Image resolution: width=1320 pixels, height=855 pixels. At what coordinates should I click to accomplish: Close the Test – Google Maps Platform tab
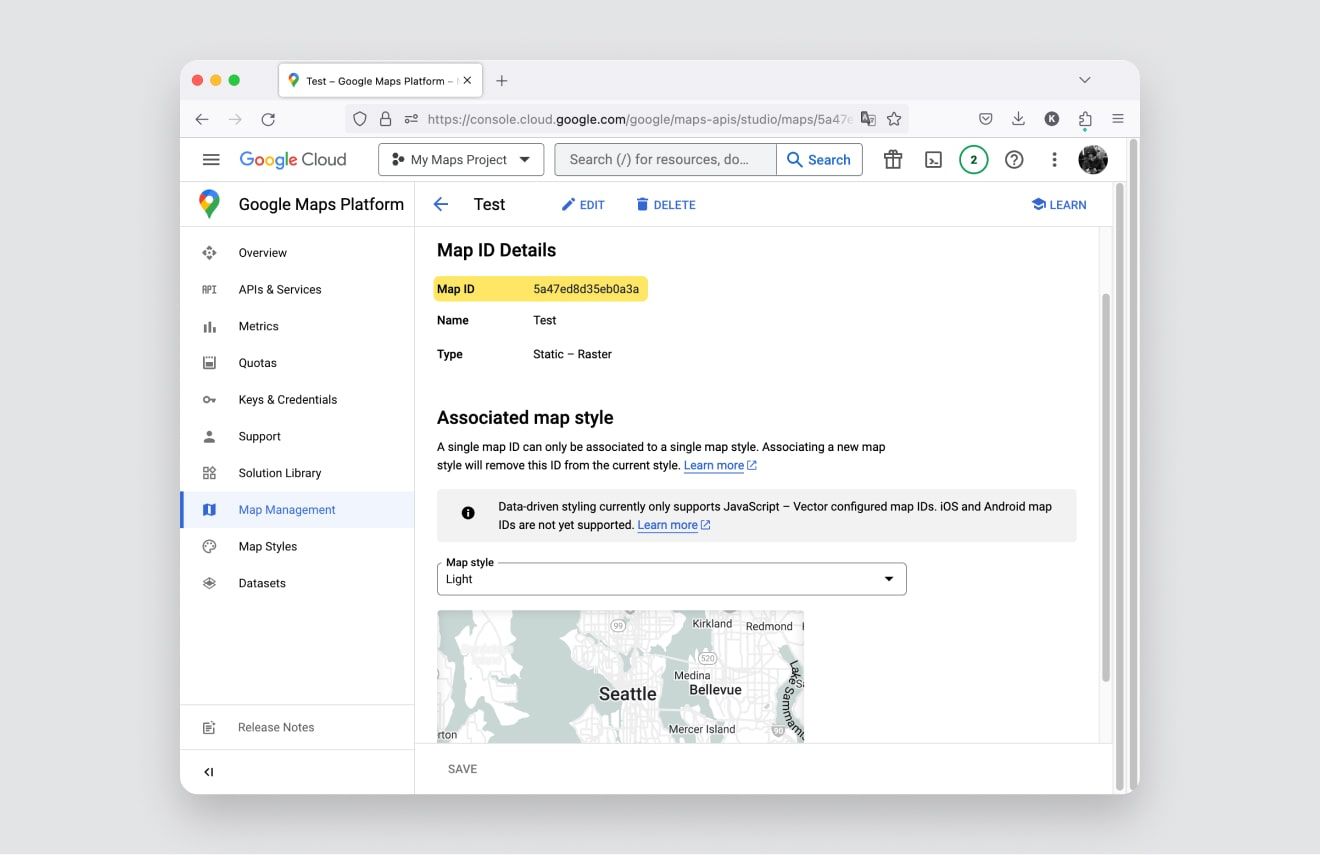(x=467, y=81)
